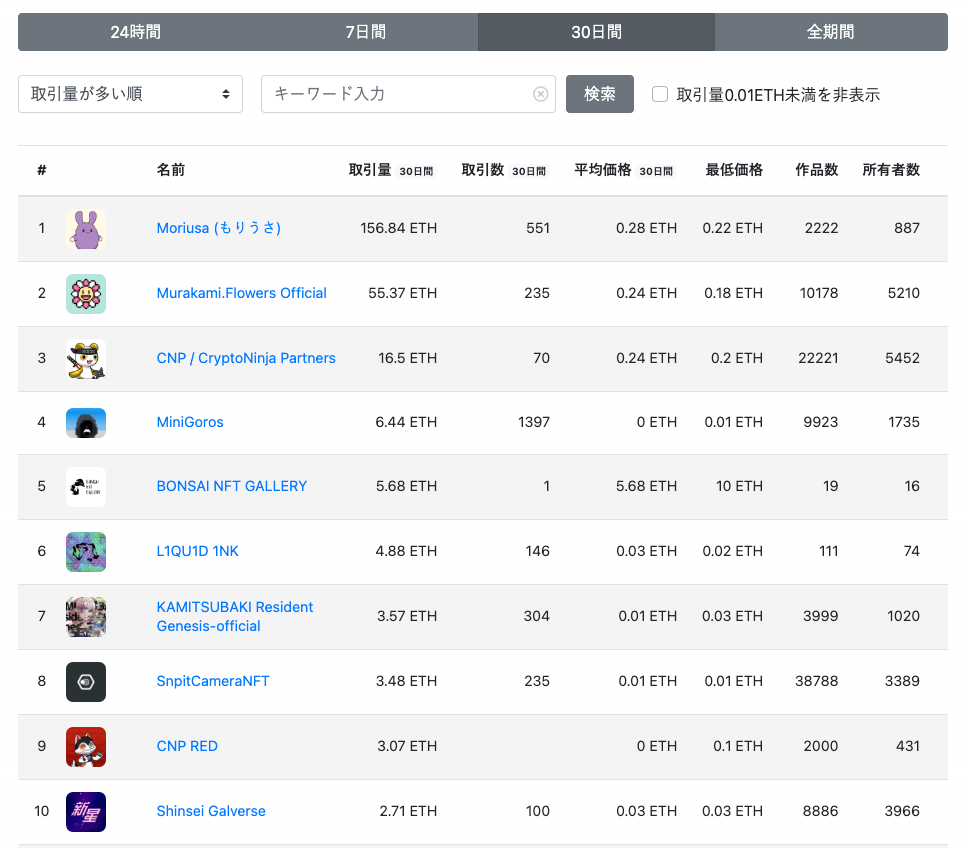Click the 平均価格 30日間 column header
Screen dimensions: 969x848
click(625, 170)
